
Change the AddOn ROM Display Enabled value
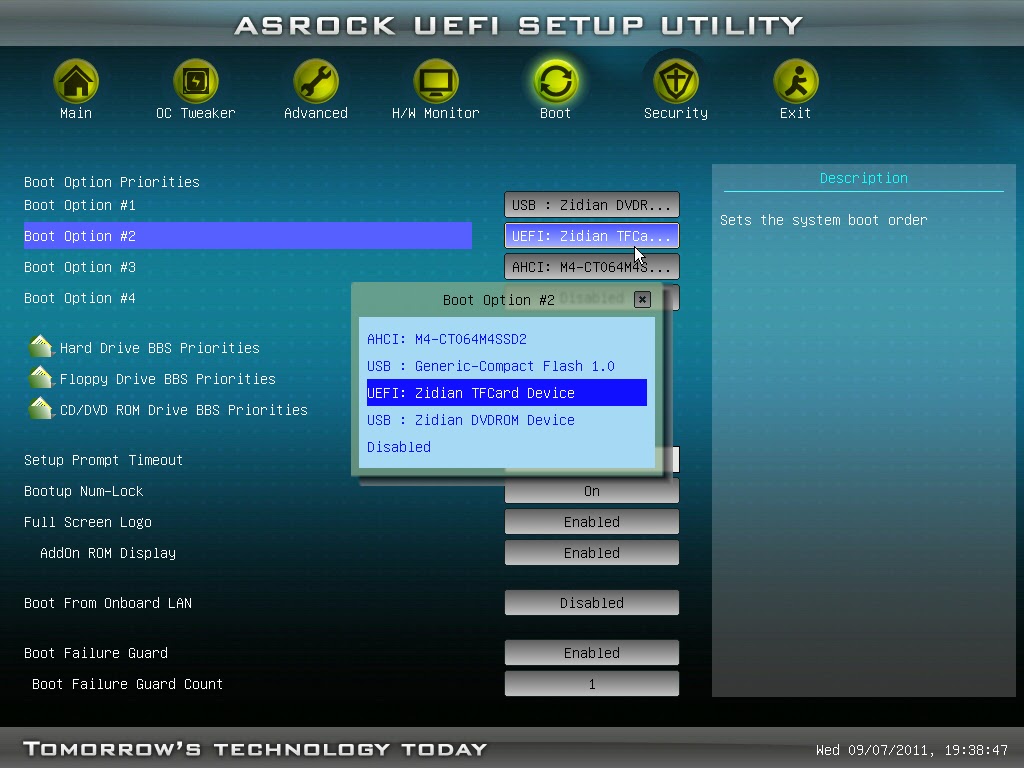point(592,552)
